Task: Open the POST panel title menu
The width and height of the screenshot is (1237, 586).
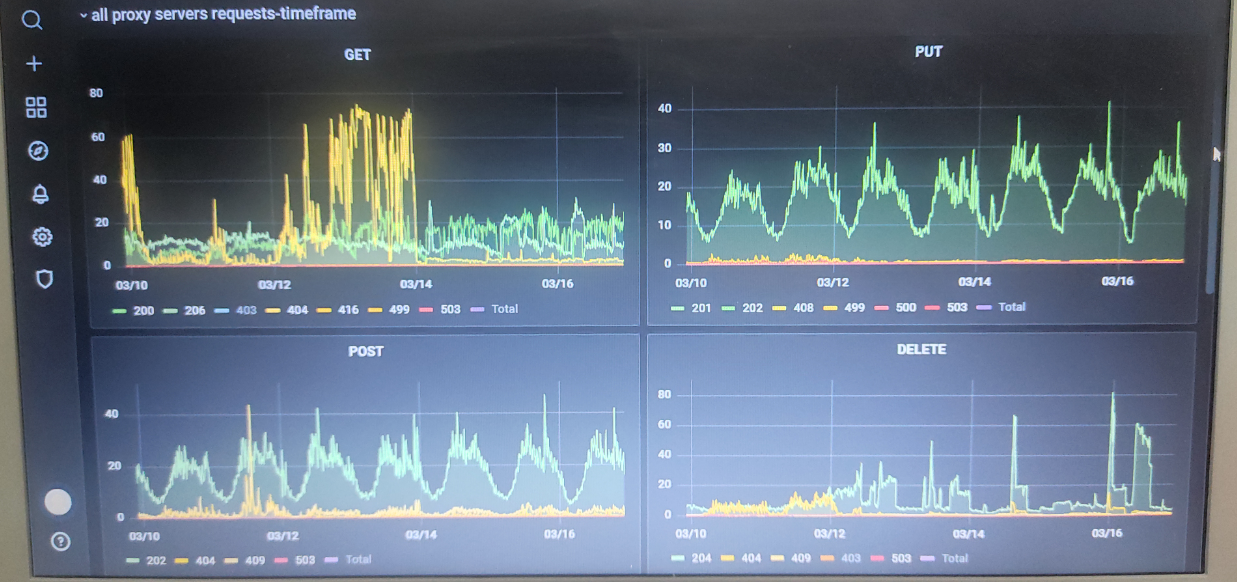Action: tap(365, 351)
